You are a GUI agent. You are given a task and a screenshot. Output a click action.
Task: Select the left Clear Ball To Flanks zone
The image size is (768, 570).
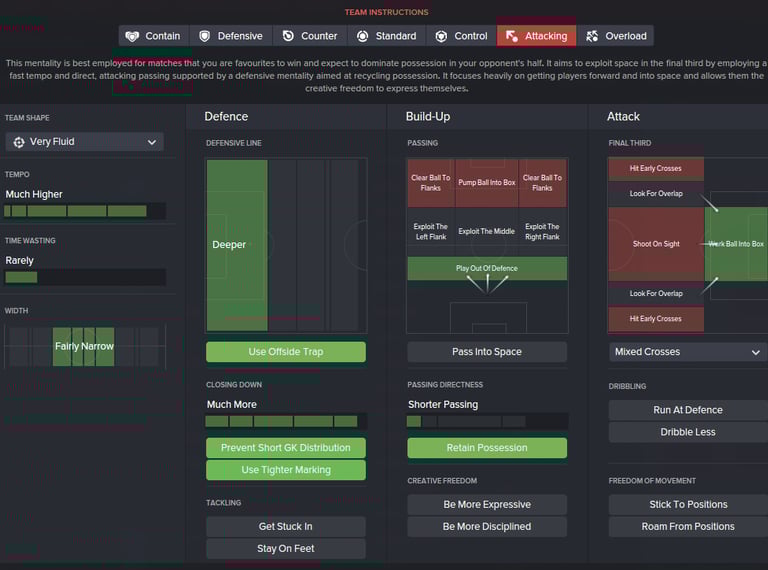[x=431, y=183]
